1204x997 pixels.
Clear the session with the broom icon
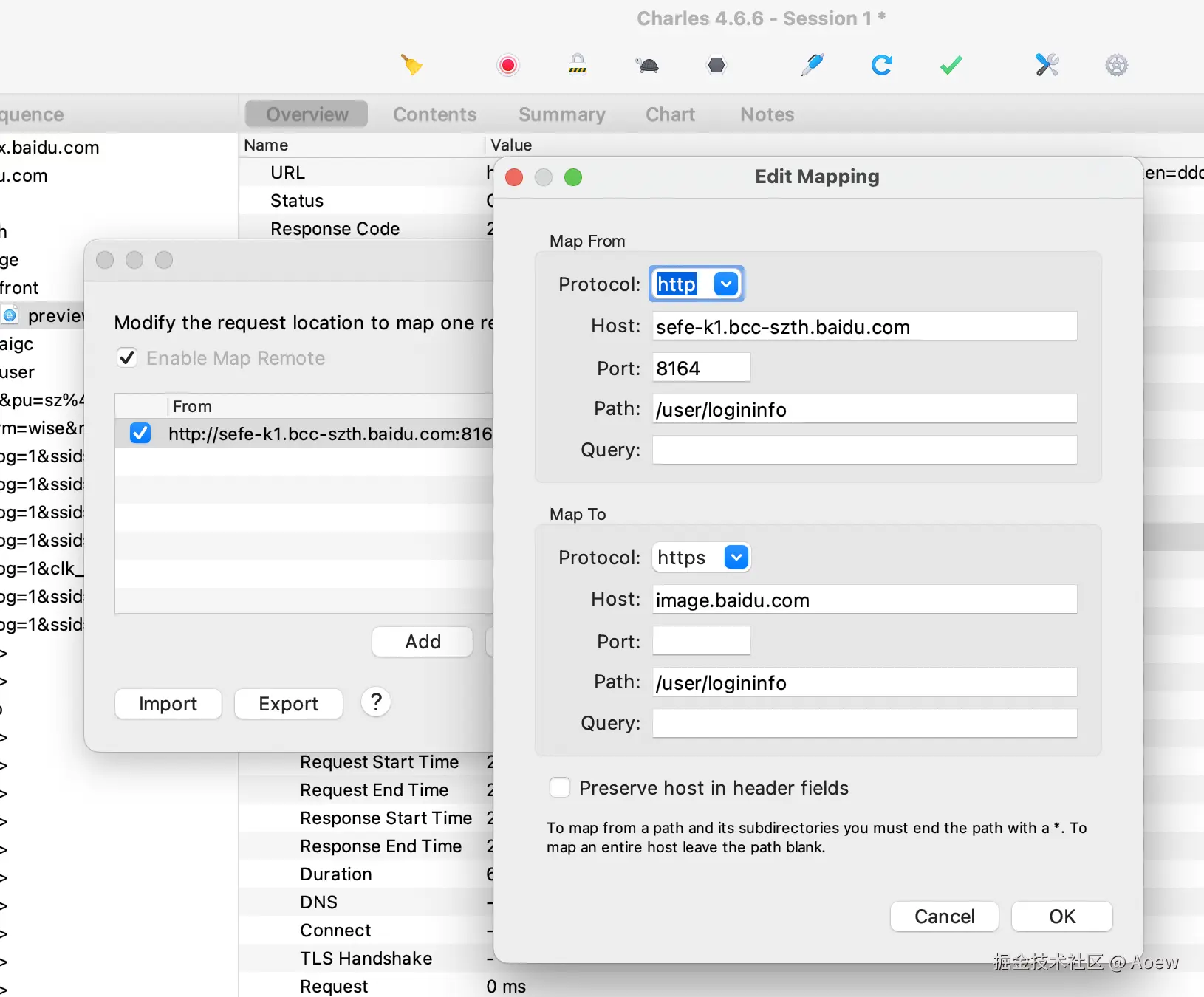tap(411, 65)
